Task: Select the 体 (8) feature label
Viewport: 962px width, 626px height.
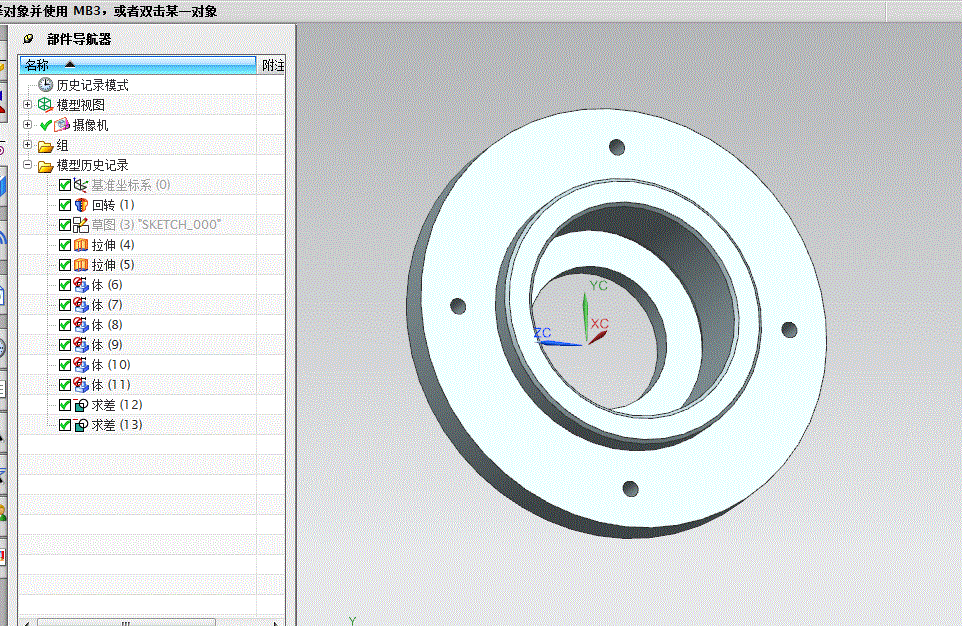Action: [107, 325]
